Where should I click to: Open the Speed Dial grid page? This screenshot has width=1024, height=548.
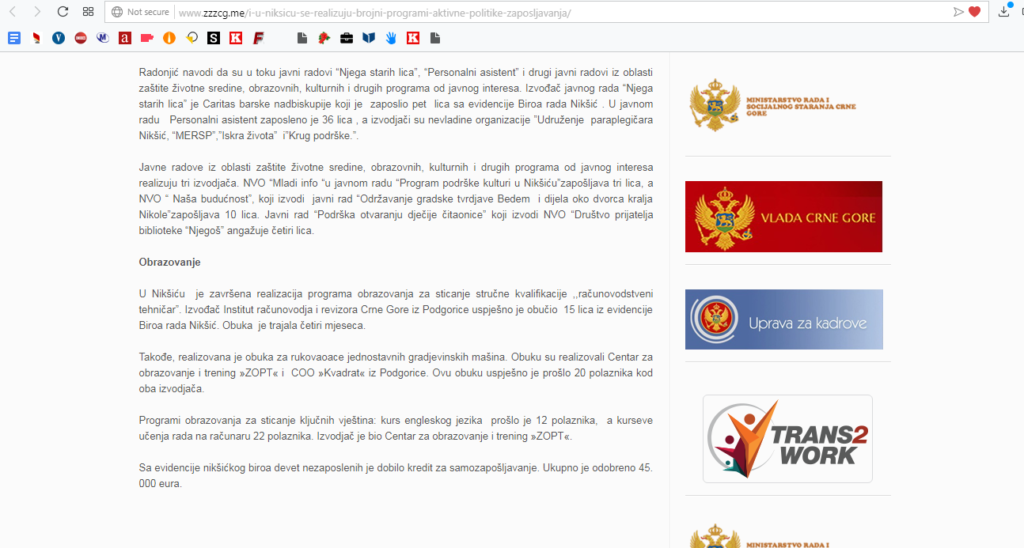[x=88, y=12]
